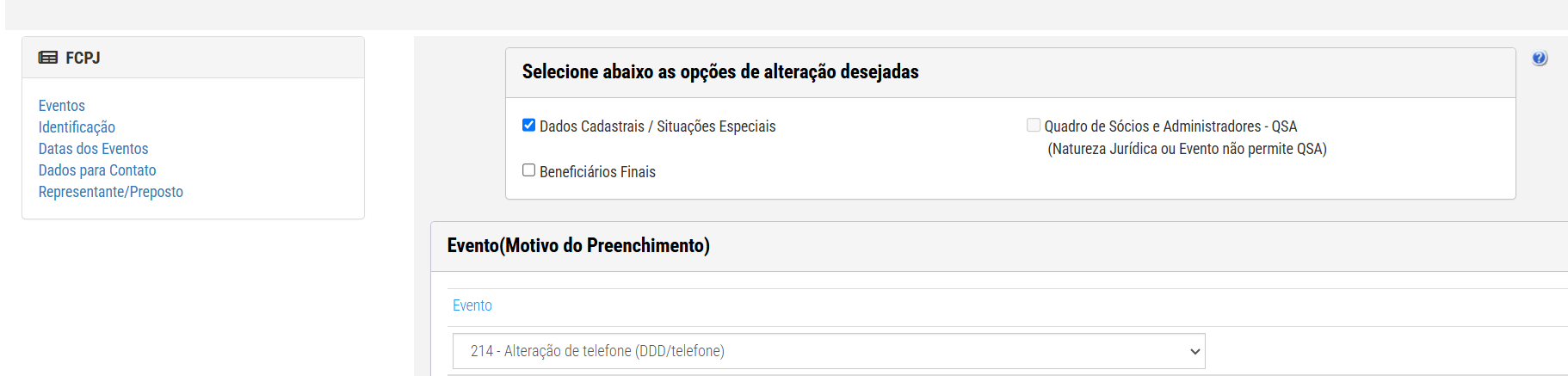This screenshot has width=1568, height=376.
Task: Click the FCPJ panel list icon
Action: click(x=48, y=58)
